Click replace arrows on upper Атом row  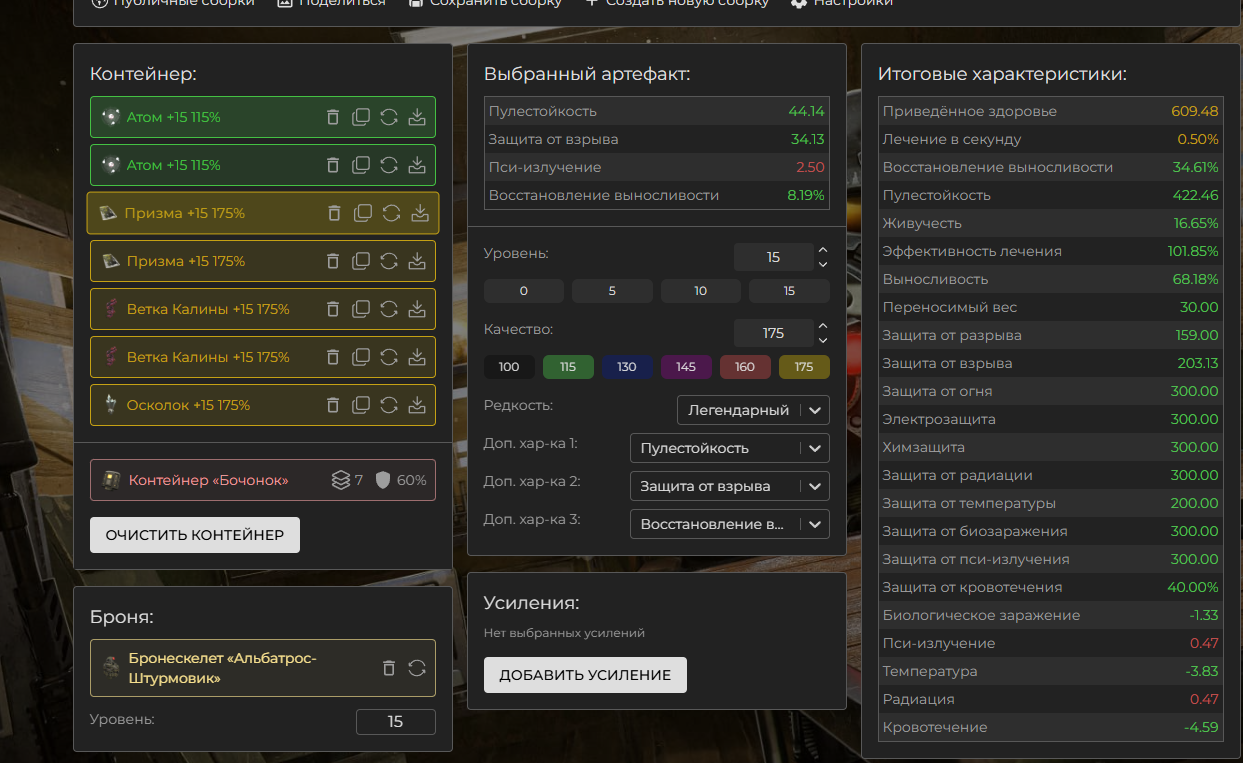coord(389,117)
